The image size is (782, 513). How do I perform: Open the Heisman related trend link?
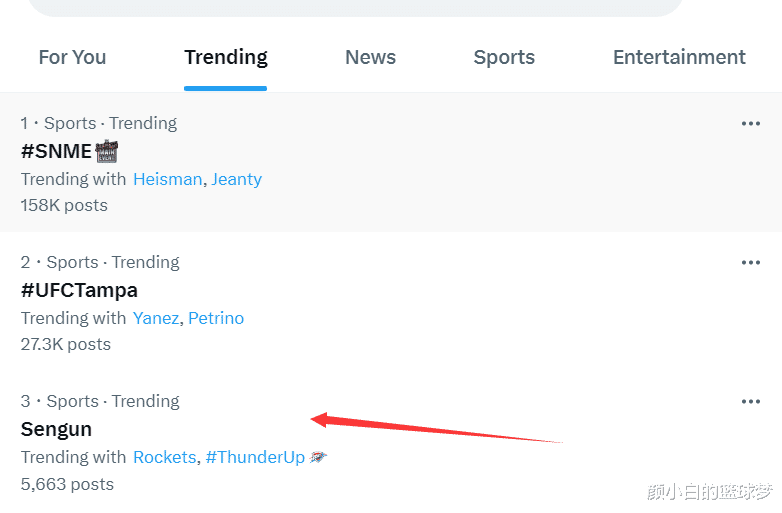(168, 179)
